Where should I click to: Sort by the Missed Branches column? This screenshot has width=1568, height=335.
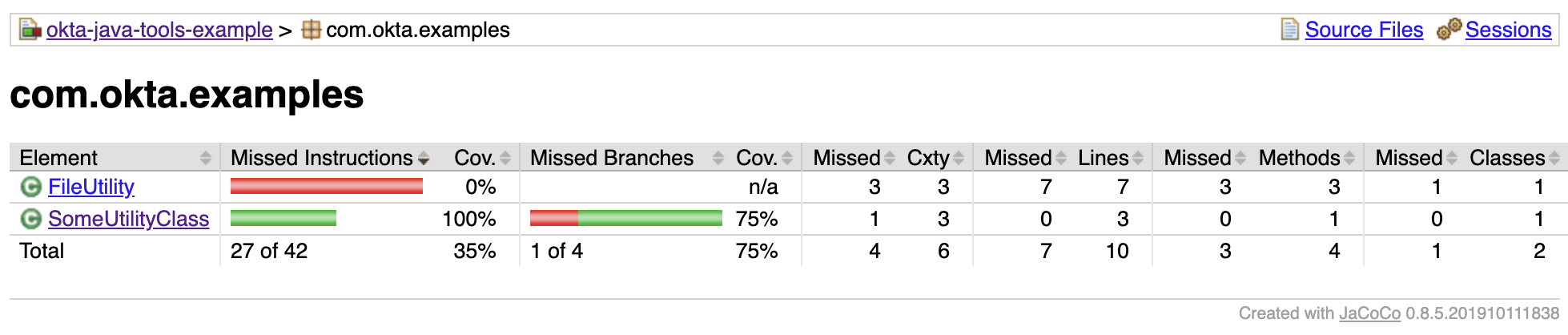tap(612, 158)
